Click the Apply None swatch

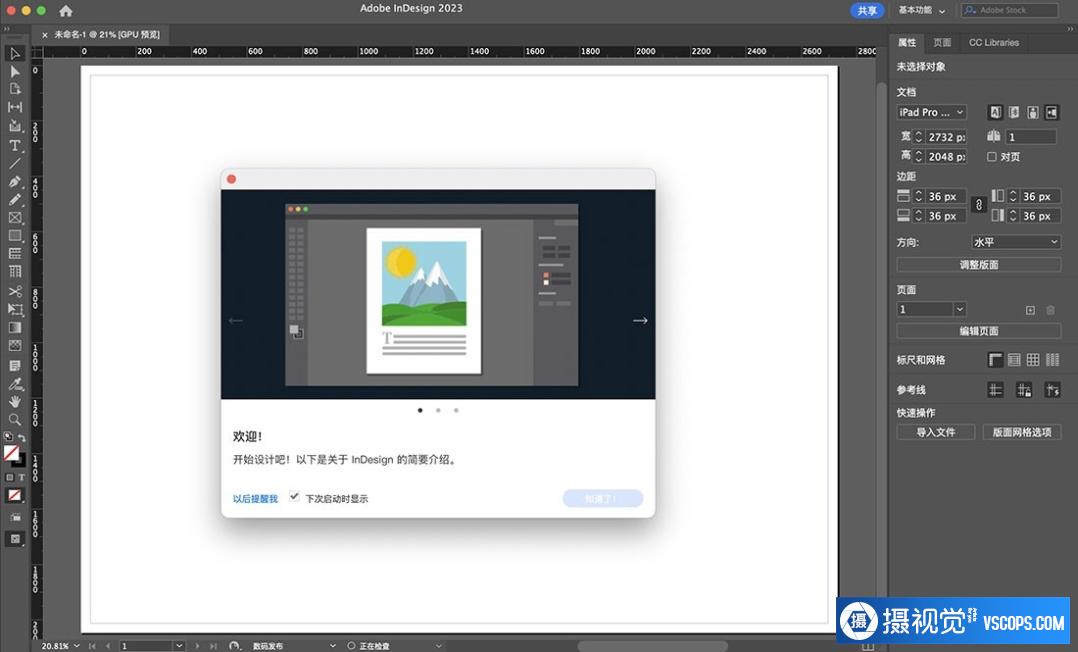click(14, 495)
